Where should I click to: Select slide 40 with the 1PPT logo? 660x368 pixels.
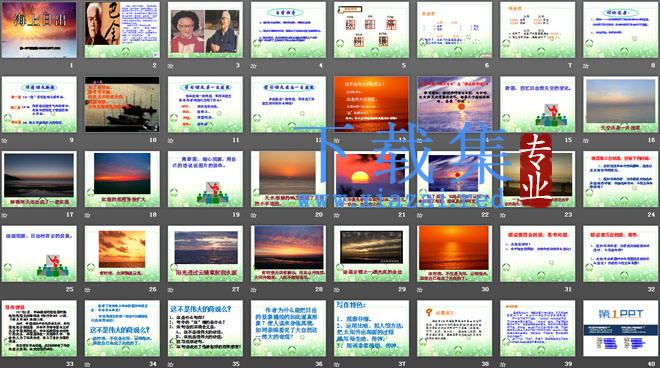tap(620, 328)
